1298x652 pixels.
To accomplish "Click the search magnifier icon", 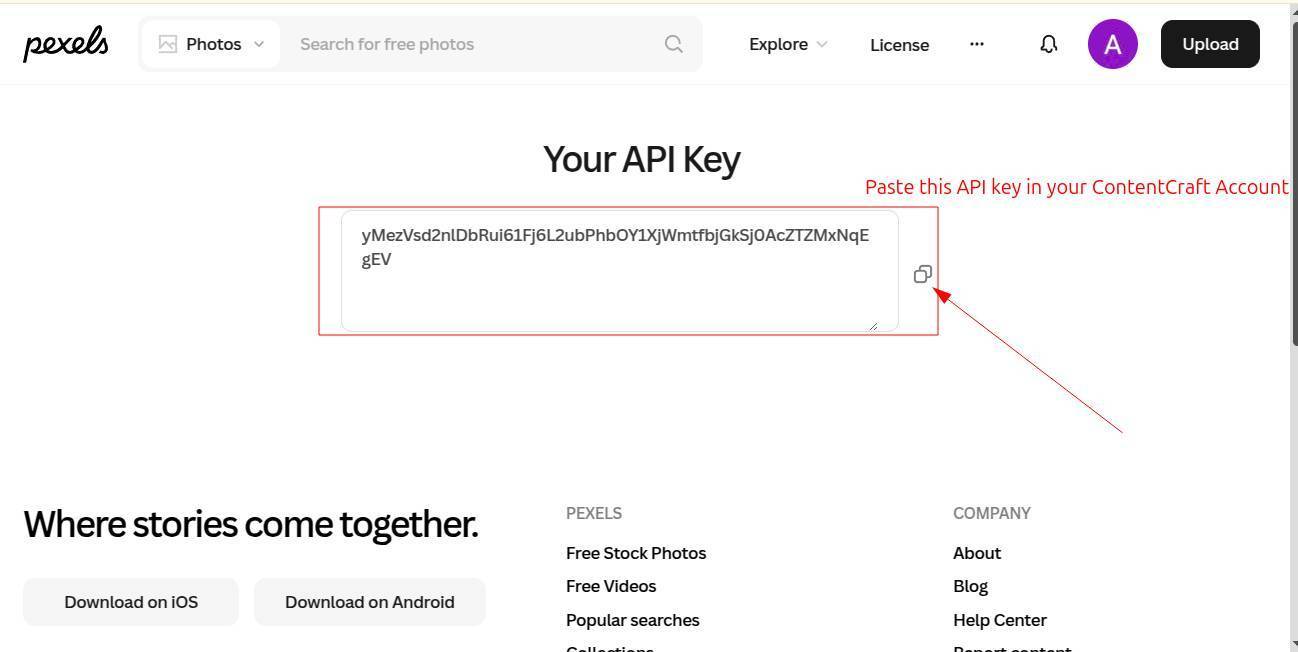I will point(674,44).
